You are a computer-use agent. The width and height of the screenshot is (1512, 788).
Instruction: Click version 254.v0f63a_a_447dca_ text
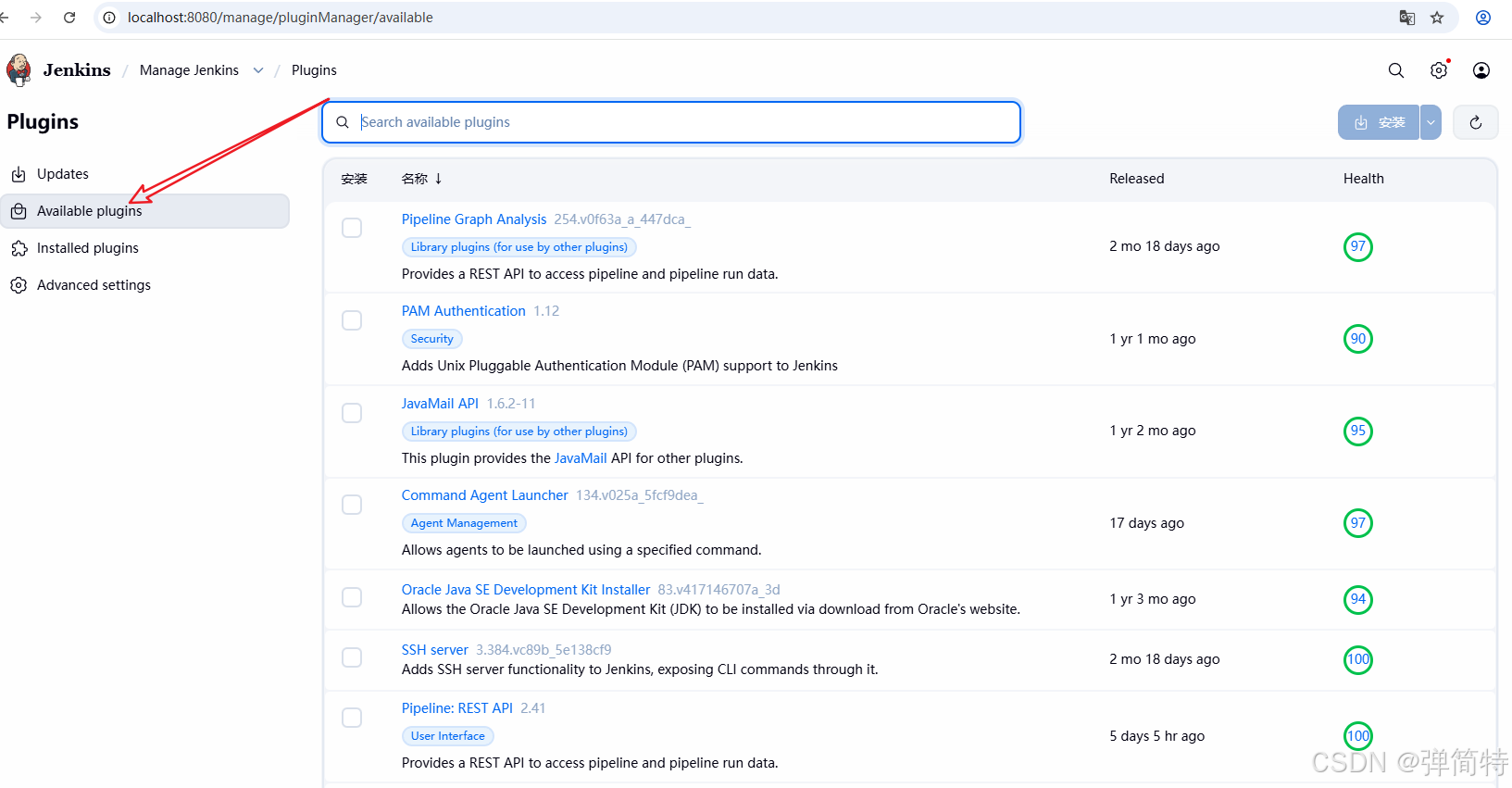pyautogui.click(x=622, y=219)
